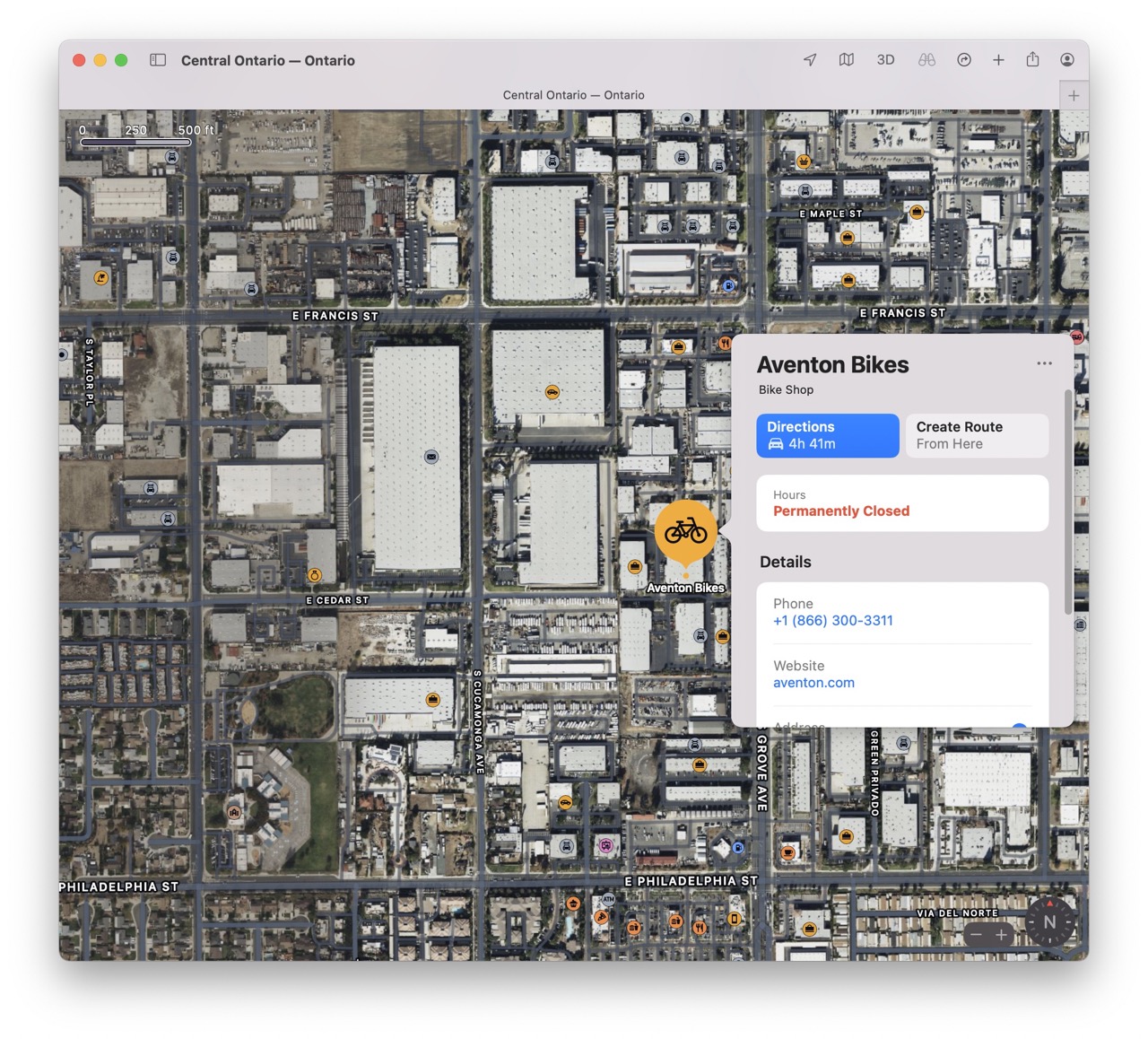The image size is (1148, 1039).
Task: Select fork-and-knife icon on E Francis St
Action: tap(725, 343)
